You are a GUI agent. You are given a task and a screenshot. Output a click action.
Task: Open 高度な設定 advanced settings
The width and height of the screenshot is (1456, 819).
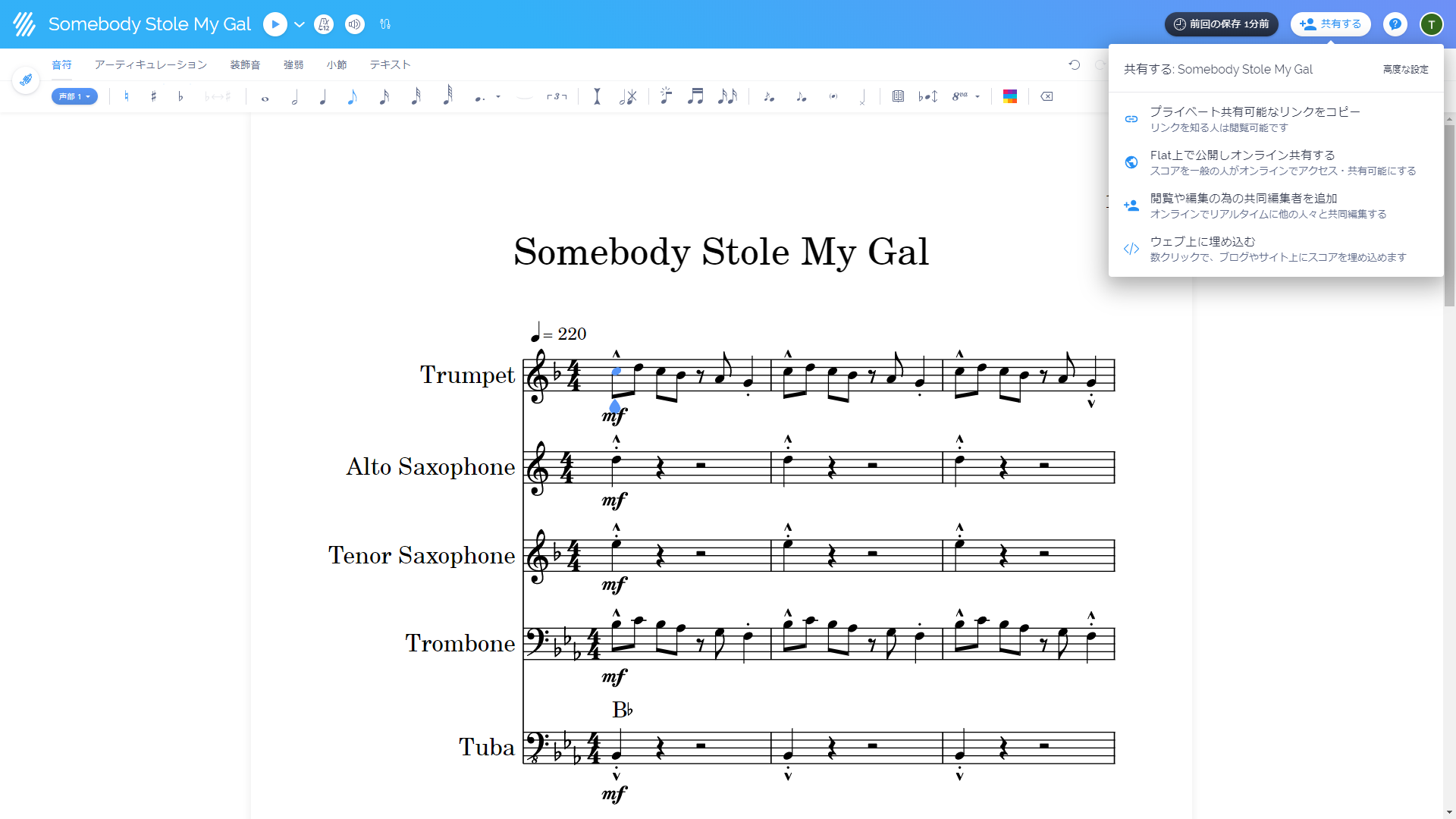1405,70
